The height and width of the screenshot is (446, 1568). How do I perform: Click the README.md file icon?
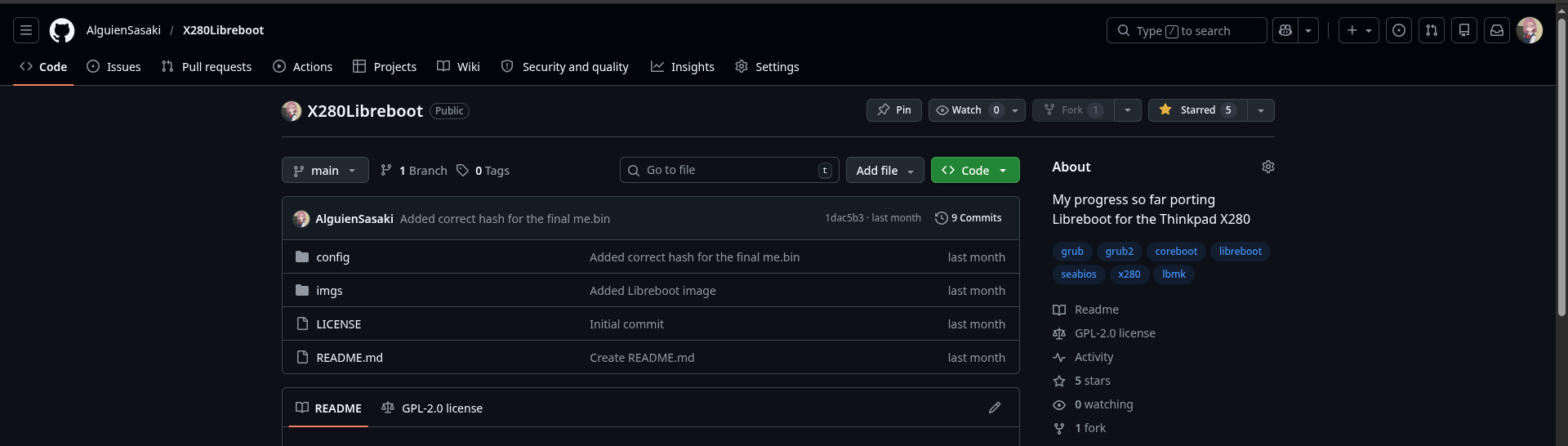302,357
